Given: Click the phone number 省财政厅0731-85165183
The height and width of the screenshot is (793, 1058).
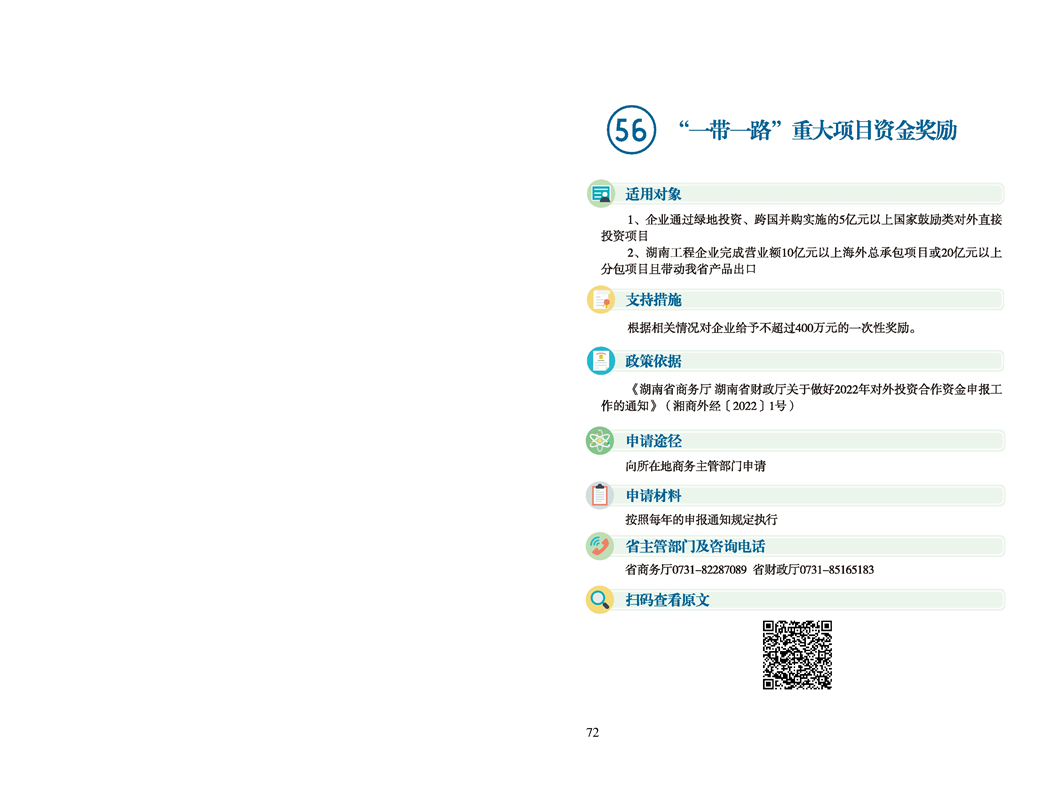Looking at the screenshot, I should click(x=813, y=570).
